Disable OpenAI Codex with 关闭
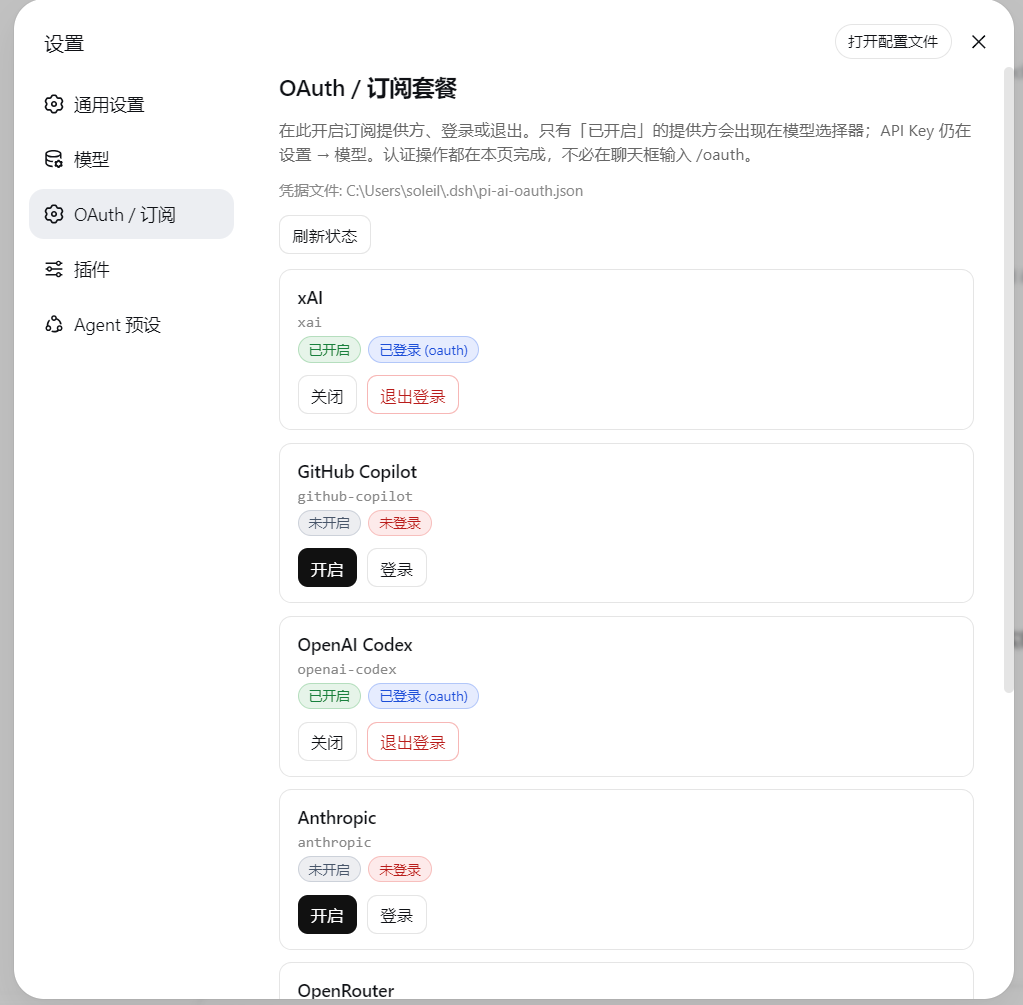Image resolution: width=1023 pixels, height=1005 pixels. tap(327, 741)
